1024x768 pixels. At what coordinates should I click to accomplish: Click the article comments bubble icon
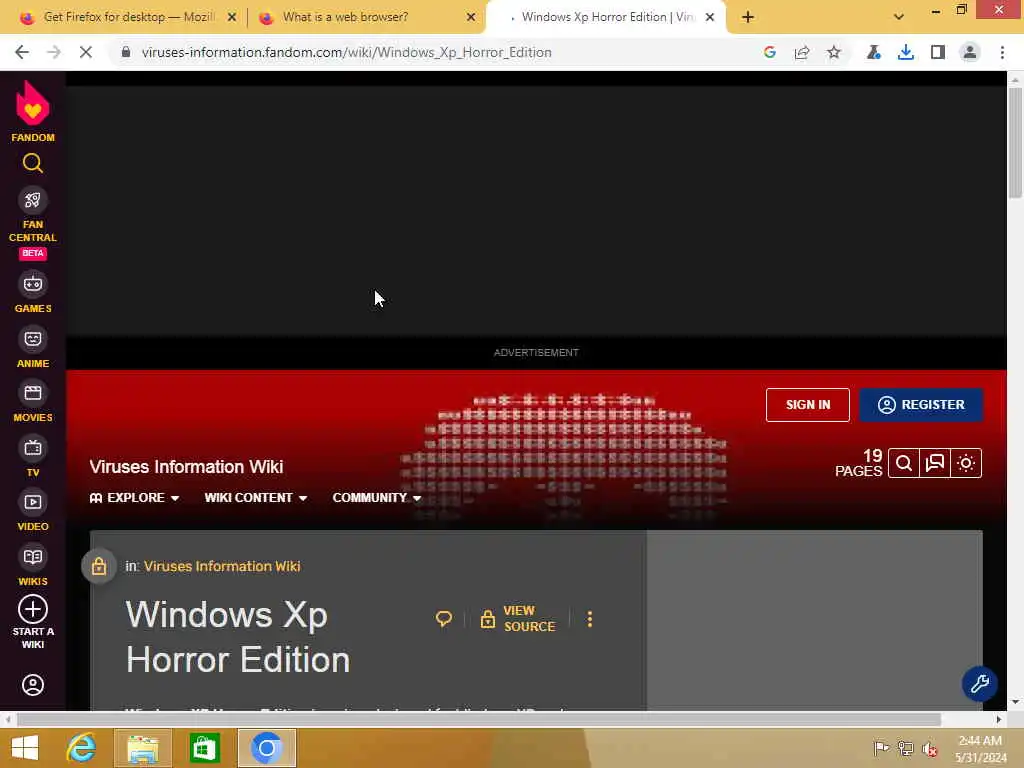[443, 618]
